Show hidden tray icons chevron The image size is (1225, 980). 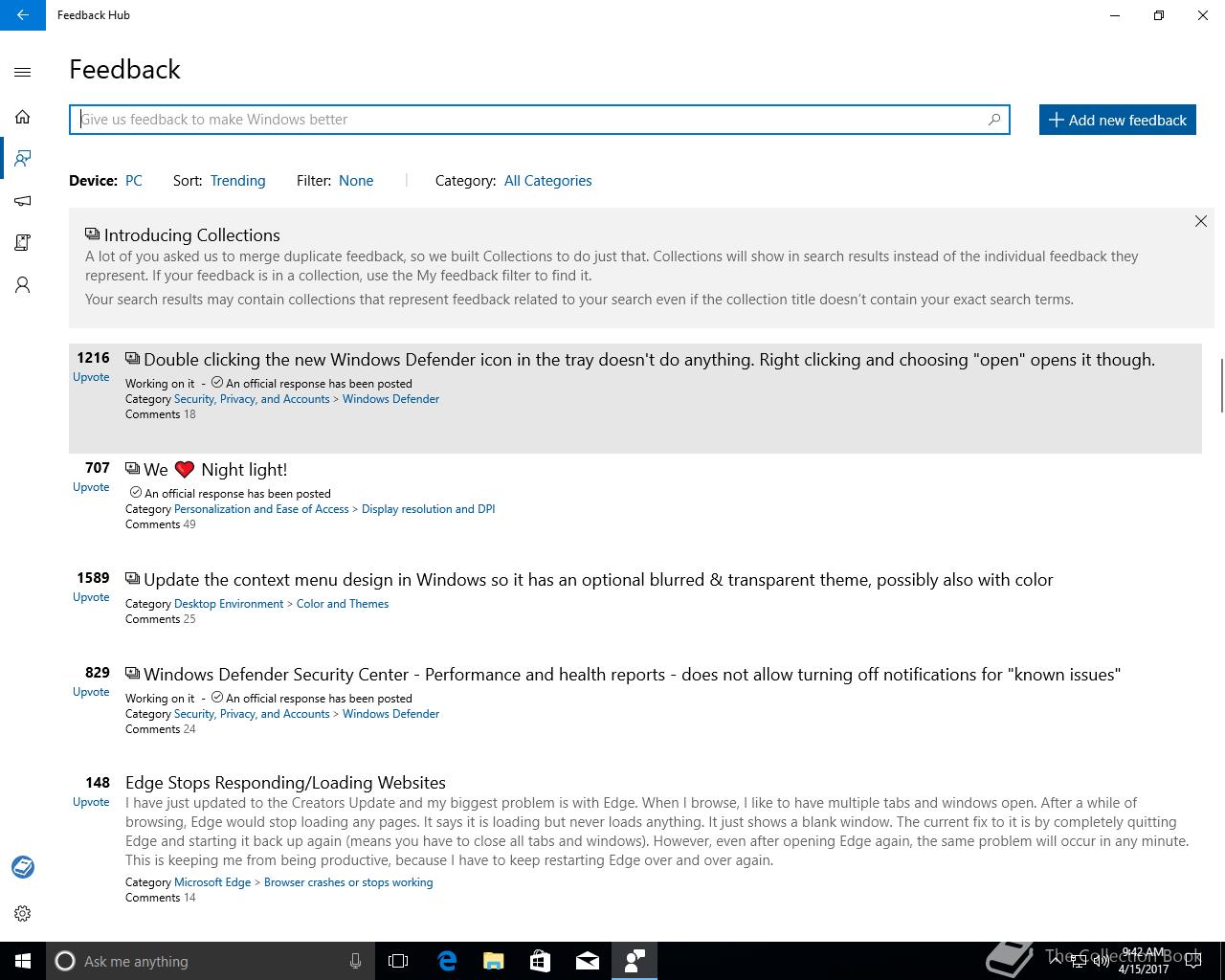[1055, 961]
